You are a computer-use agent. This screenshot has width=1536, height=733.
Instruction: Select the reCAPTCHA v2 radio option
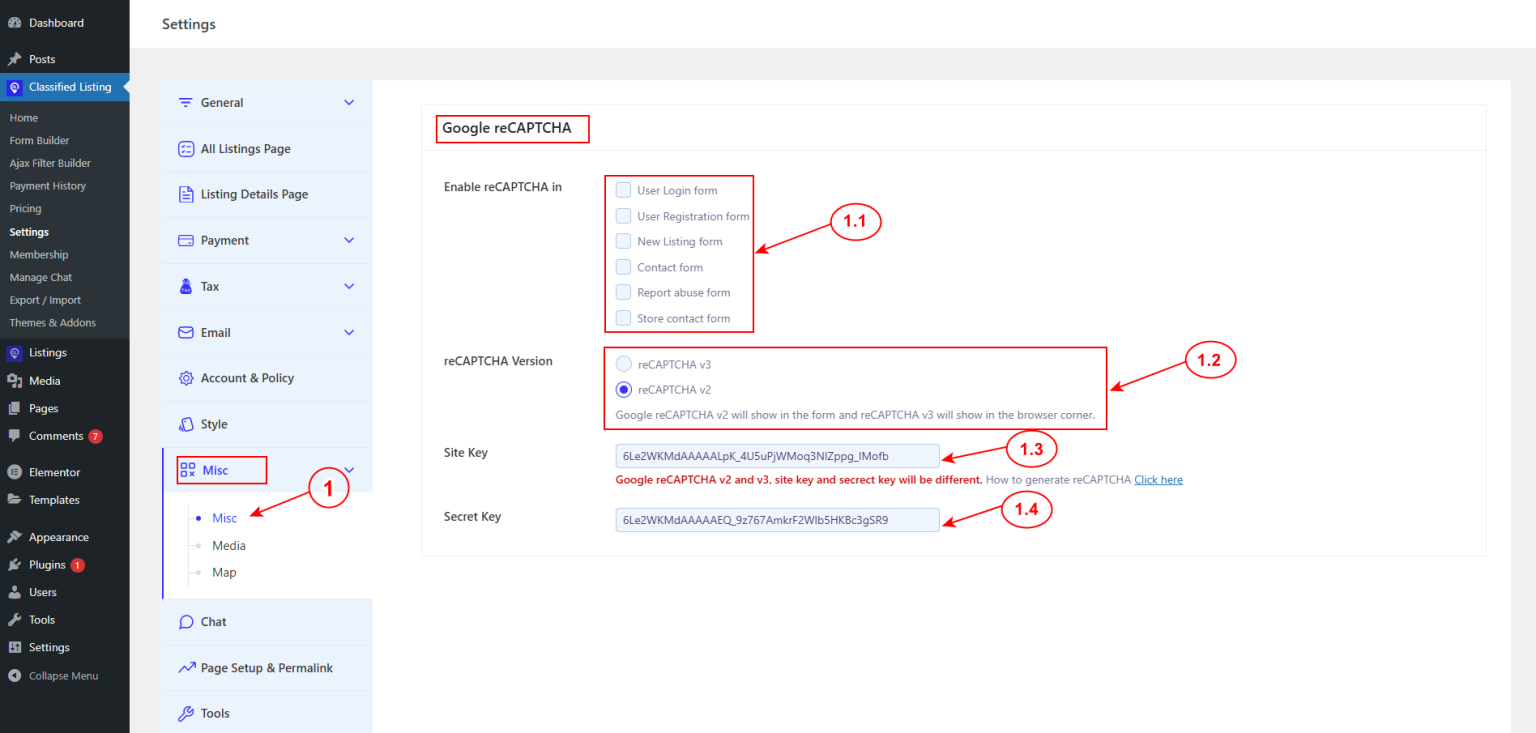coord(624,389)
